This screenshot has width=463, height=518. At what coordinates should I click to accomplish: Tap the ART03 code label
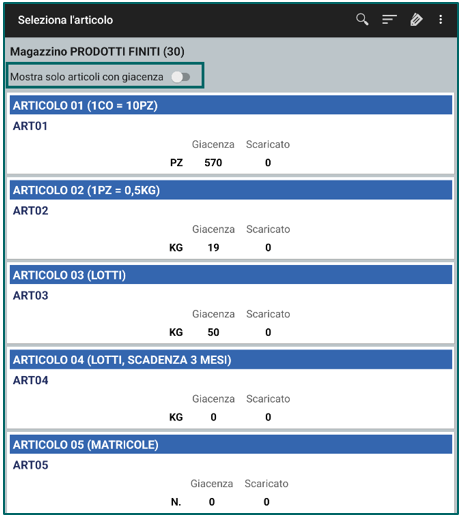[31, 295]
